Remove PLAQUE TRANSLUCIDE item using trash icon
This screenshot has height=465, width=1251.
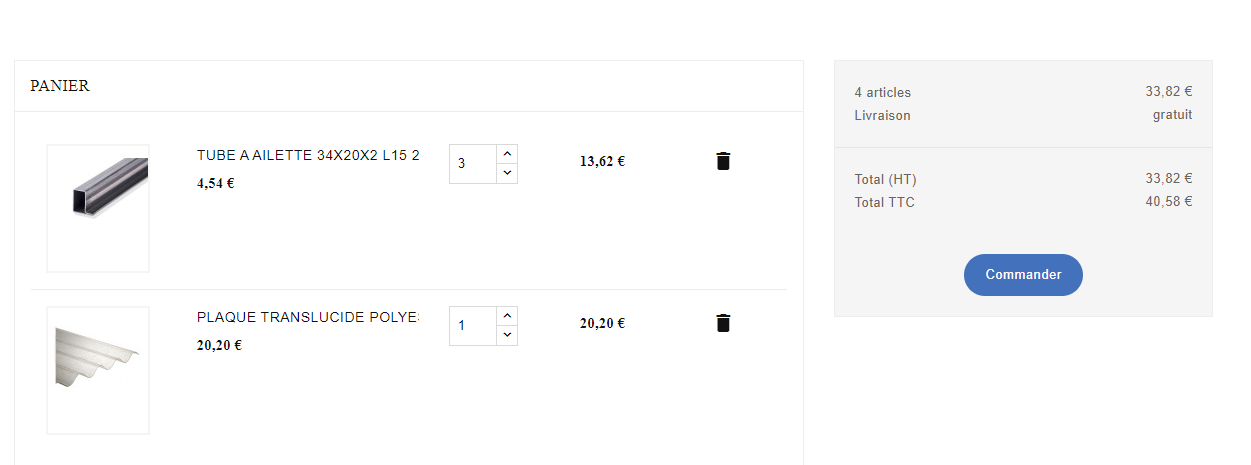(723, 323)
